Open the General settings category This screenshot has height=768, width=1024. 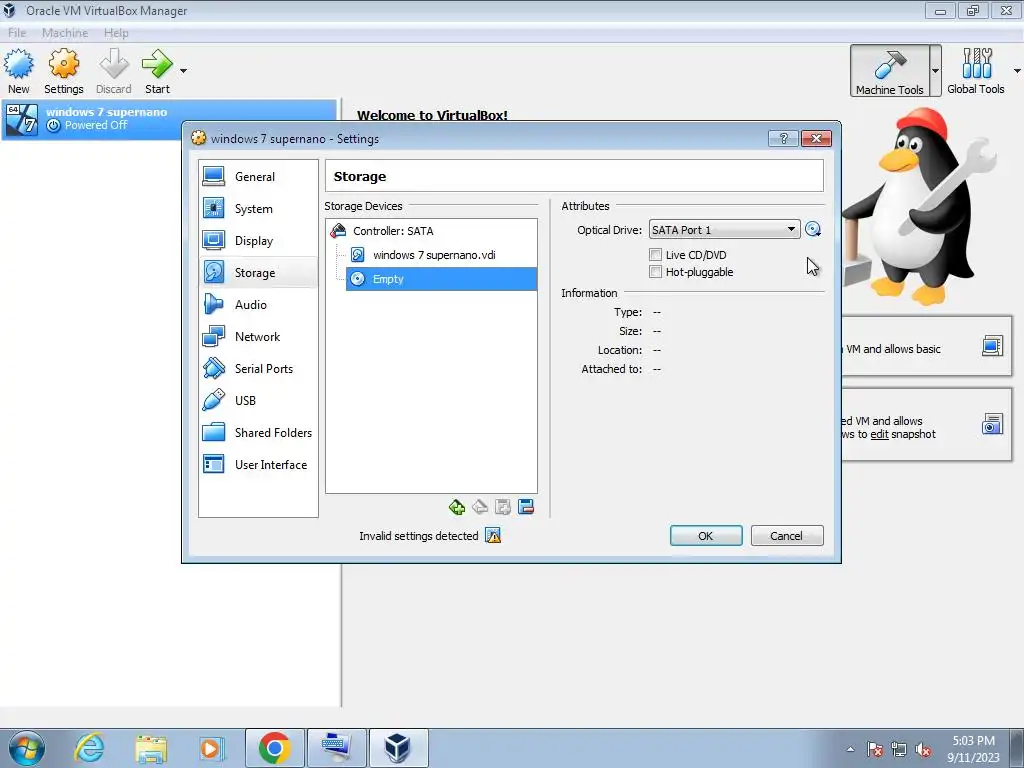258,176
